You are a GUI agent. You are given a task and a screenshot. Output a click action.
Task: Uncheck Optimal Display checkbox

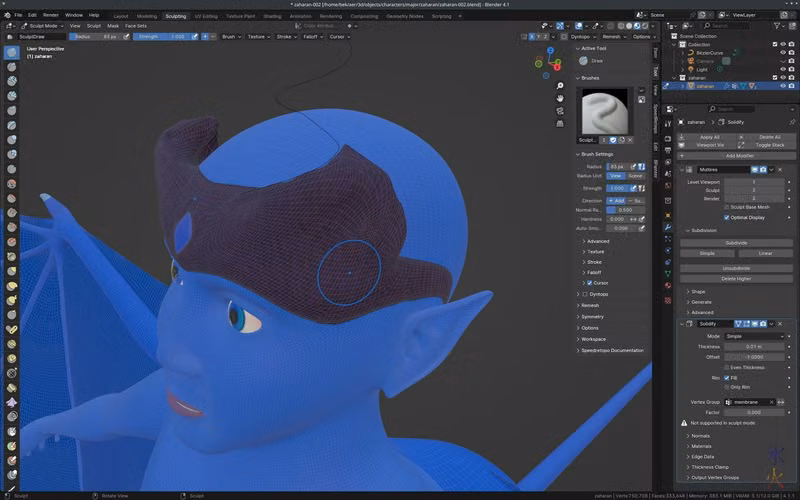click(727, 217)
